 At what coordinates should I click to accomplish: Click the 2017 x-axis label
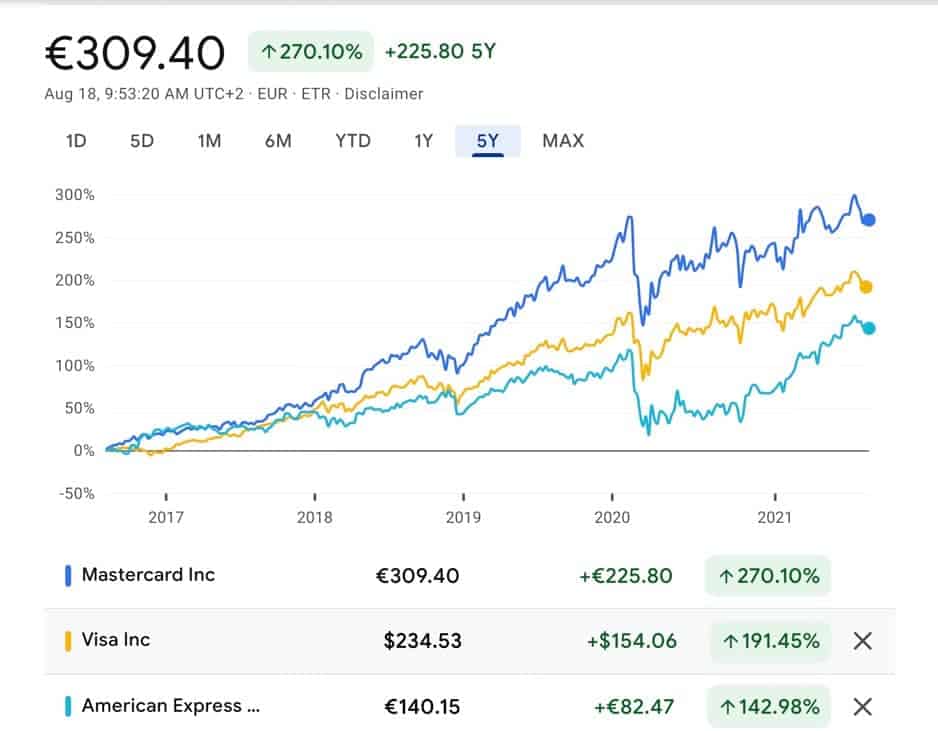[166, 517]
